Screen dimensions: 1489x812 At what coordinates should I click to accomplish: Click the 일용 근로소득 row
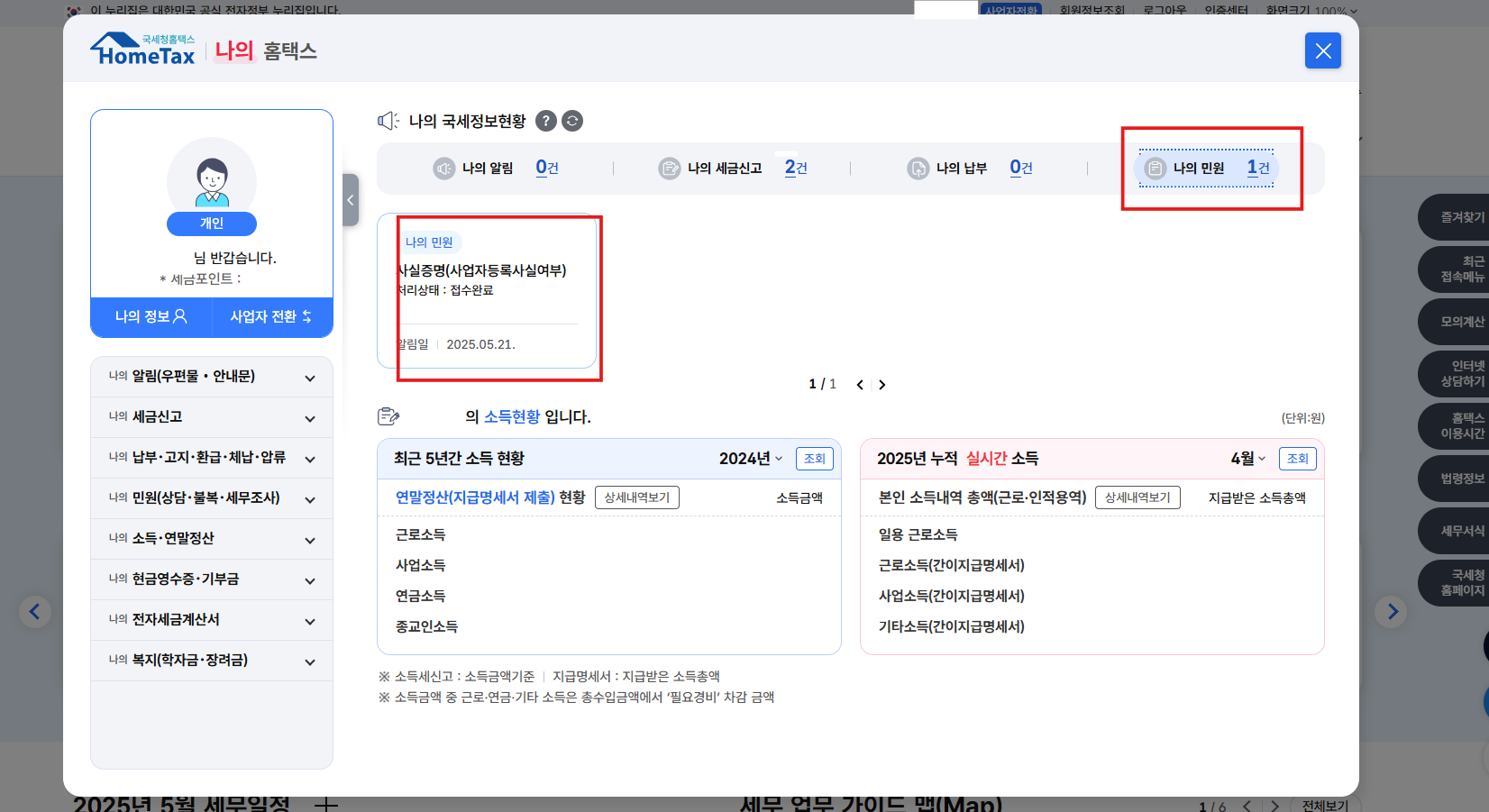918,535
